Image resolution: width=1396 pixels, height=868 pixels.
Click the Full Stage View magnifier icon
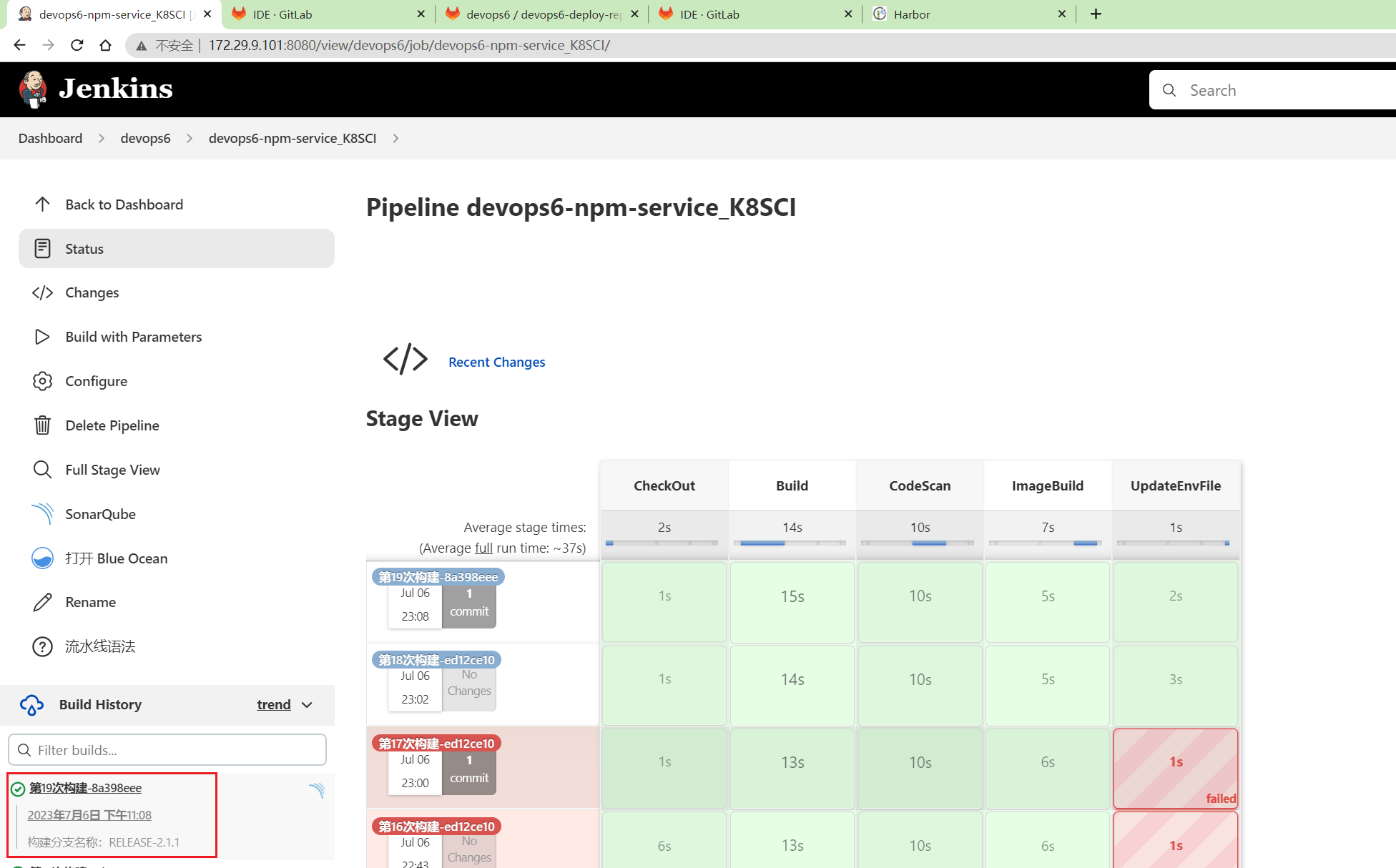42,470
